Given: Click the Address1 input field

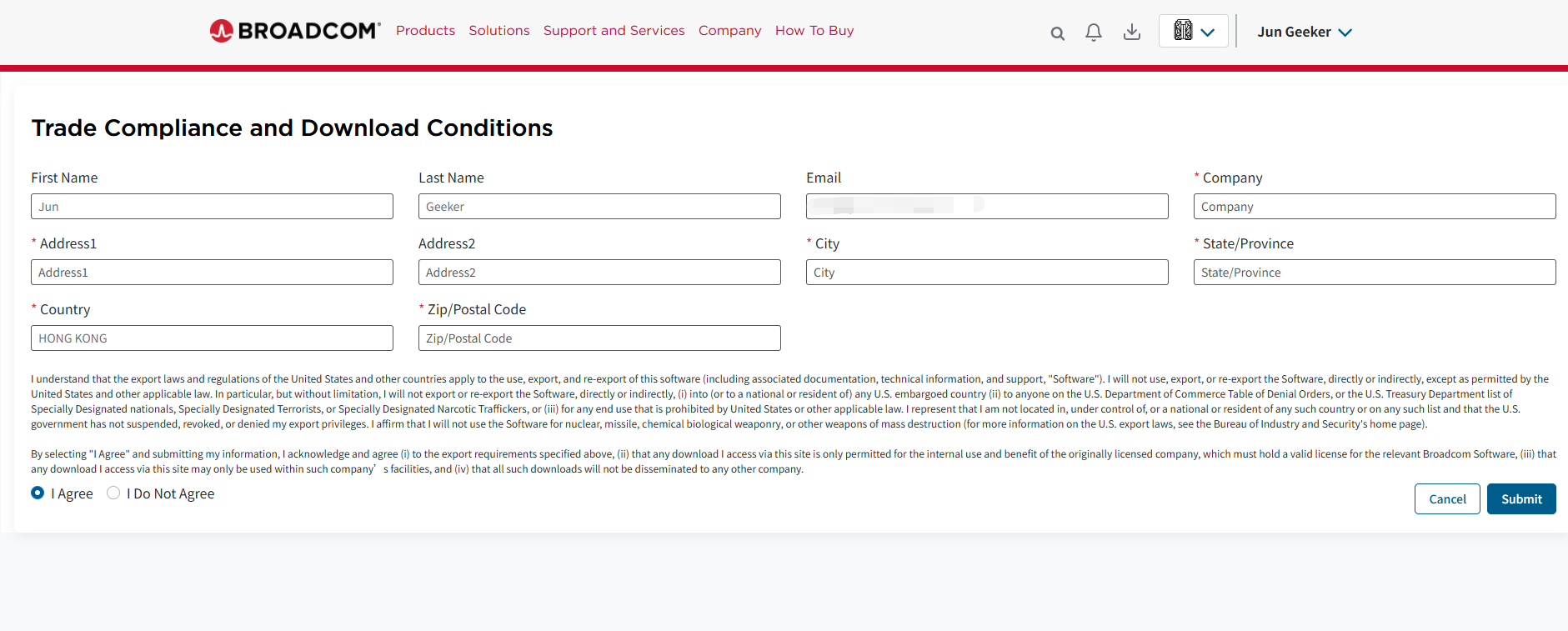Looking at the screenshot, I should pyautogui.click(x=212, y=273).
